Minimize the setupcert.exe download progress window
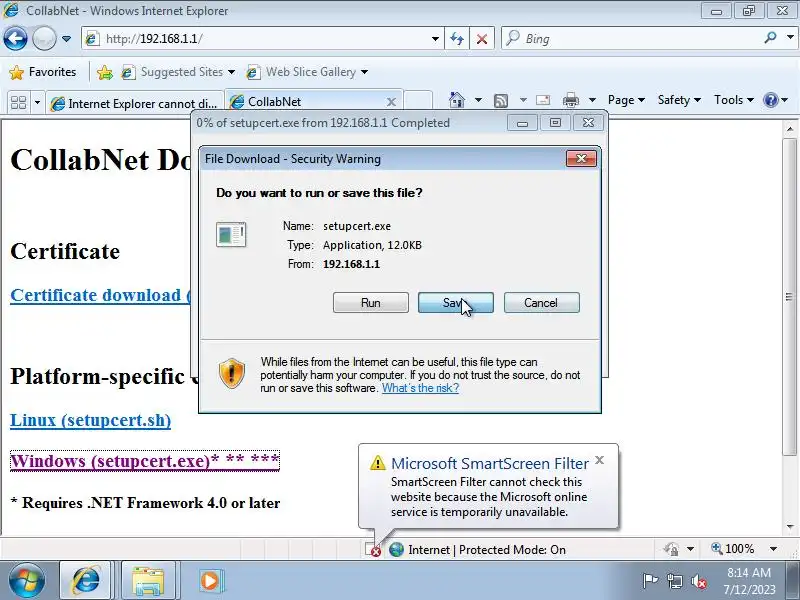The image size is (800, 600). coord(522,123)
